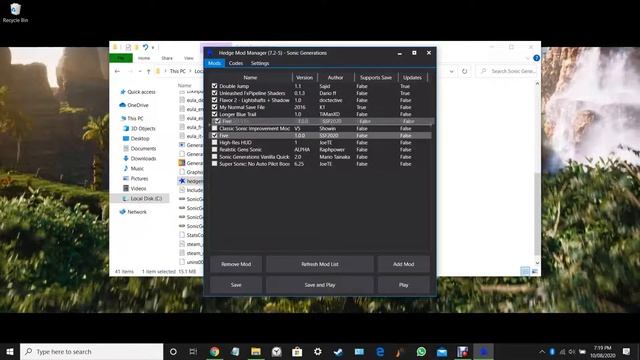Enable Classic Sonic Improvement Mod checkbox
Viewport: 640px width, 360px height.
(x=215, y=129)
